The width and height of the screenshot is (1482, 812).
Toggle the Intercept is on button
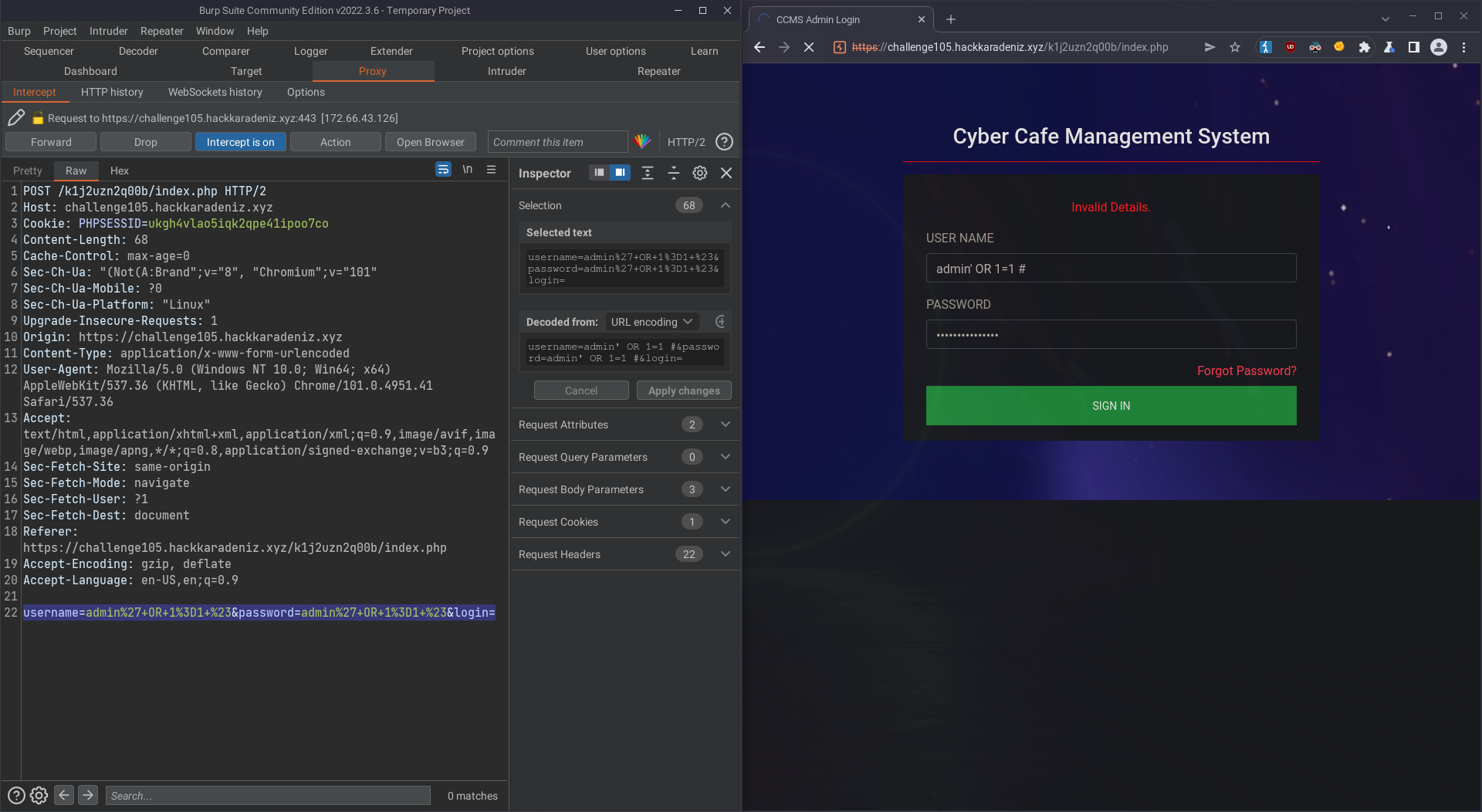pyautogui.click(x=240, y=142)
